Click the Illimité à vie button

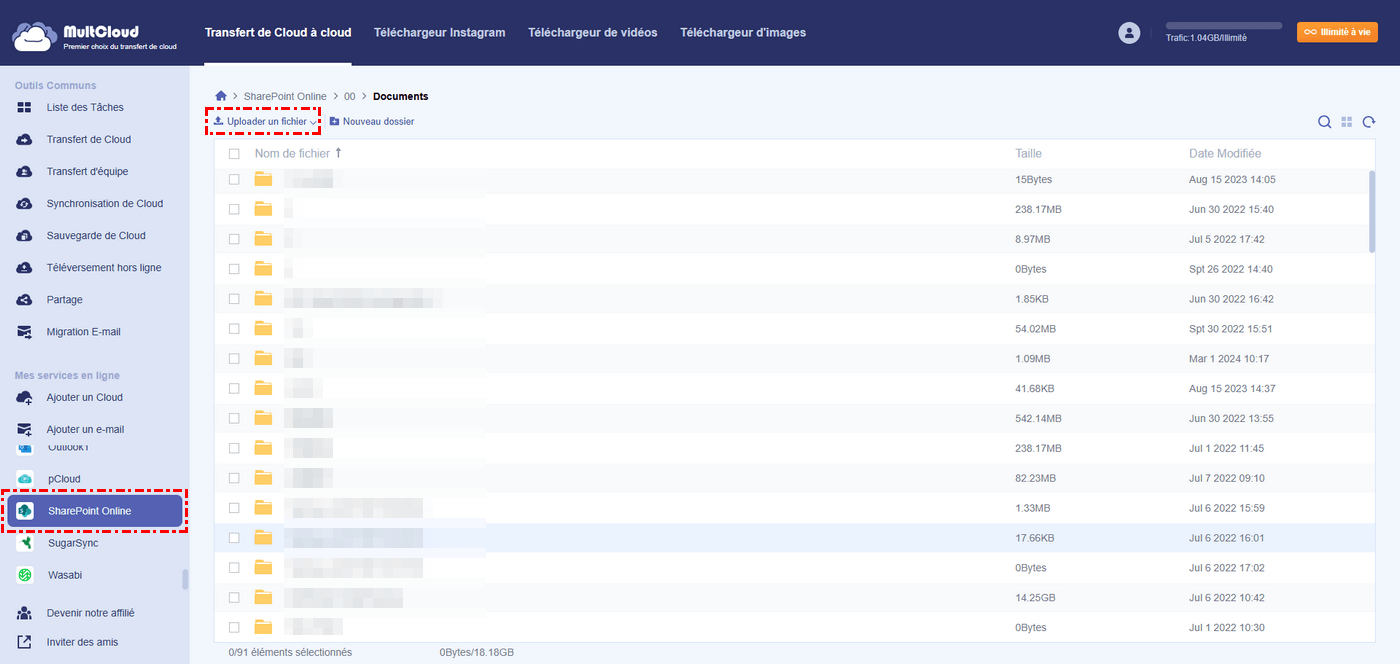[1337, 32]
